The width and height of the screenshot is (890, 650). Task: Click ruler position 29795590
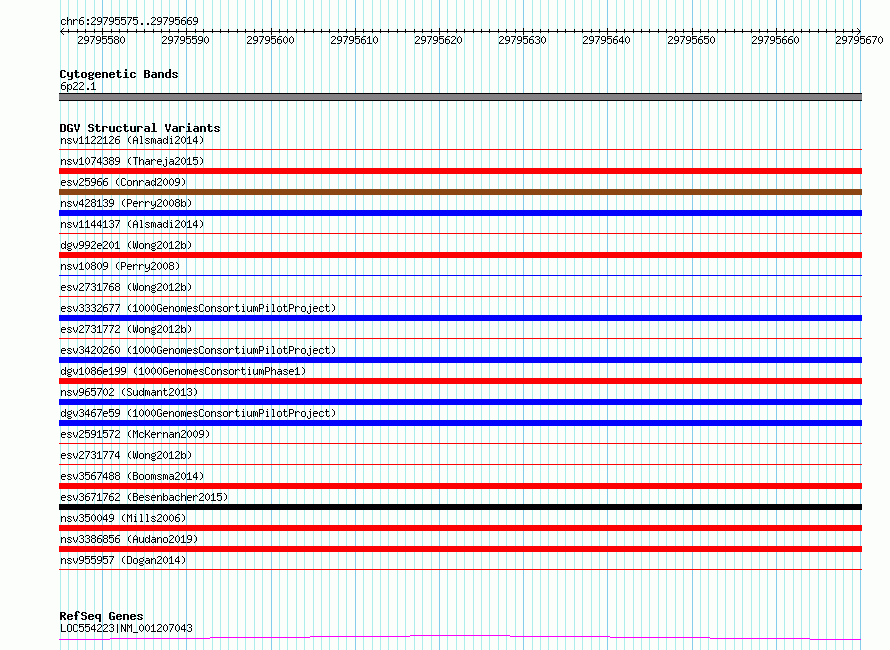(x=186, y=40)
